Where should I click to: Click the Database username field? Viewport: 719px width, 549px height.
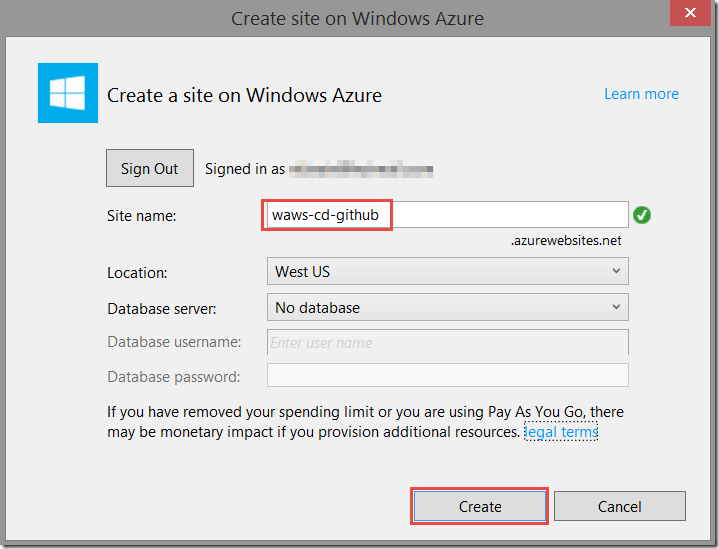(448, 342)
